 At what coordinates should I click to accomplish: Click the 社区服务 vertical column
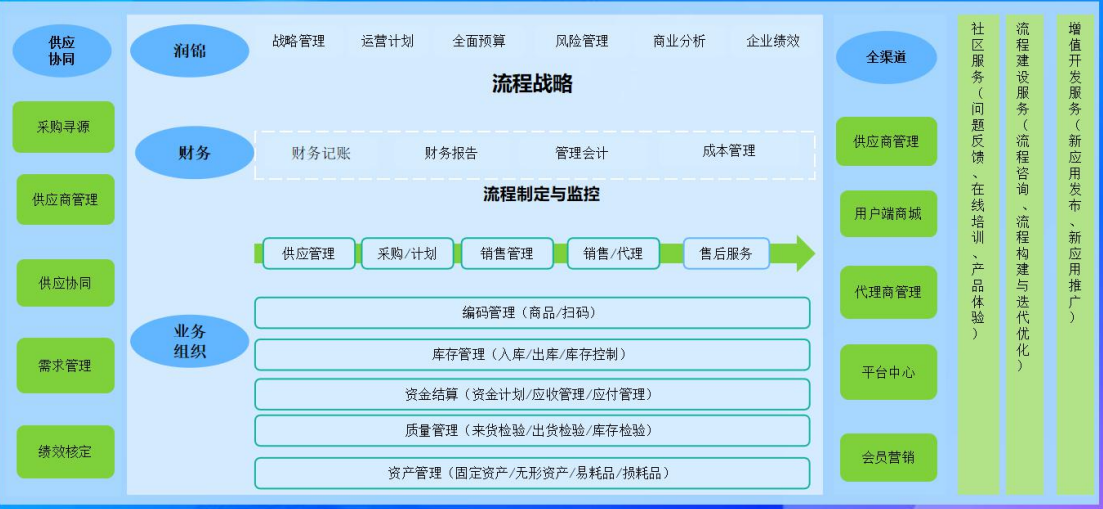point(978,255)
